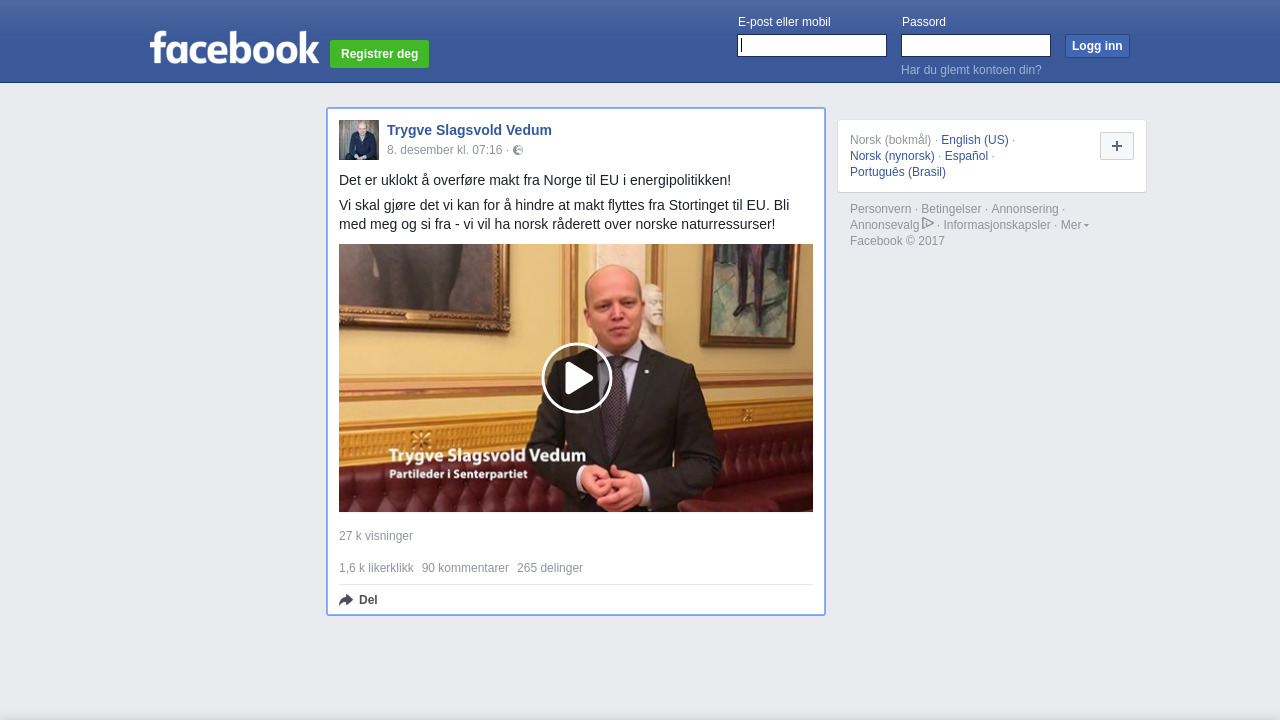
Task: Switch language to Español
Action: click(x=966, y=156)
